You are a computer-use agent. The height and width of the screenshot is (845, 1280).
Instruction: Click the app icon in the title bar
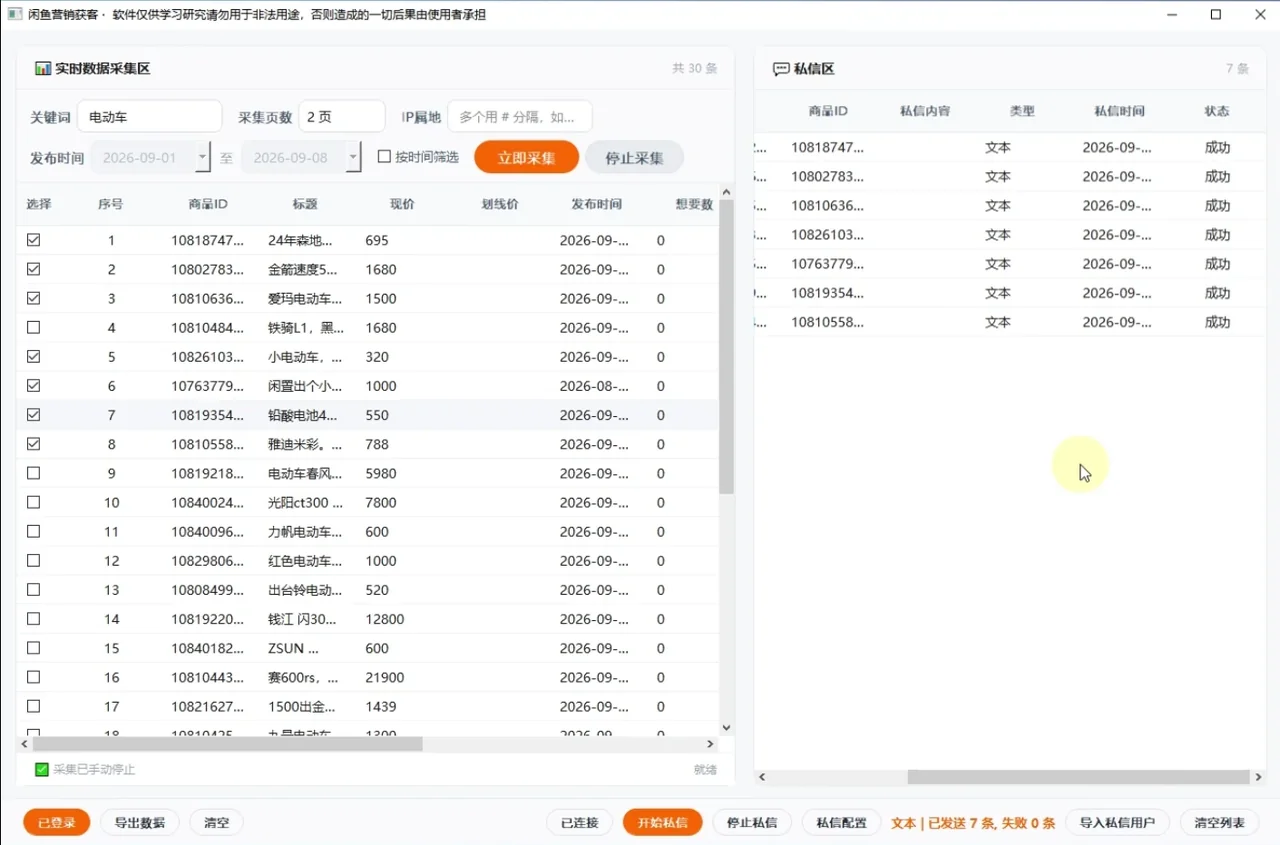point(14,14)
